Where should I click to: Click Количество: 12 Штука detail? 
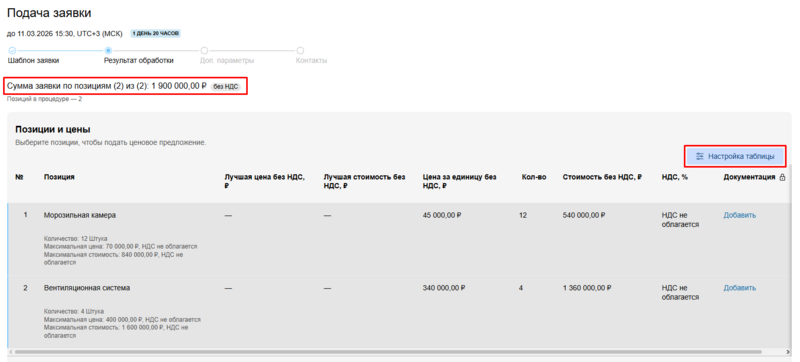pyautogui.click(x=76, y=238)
